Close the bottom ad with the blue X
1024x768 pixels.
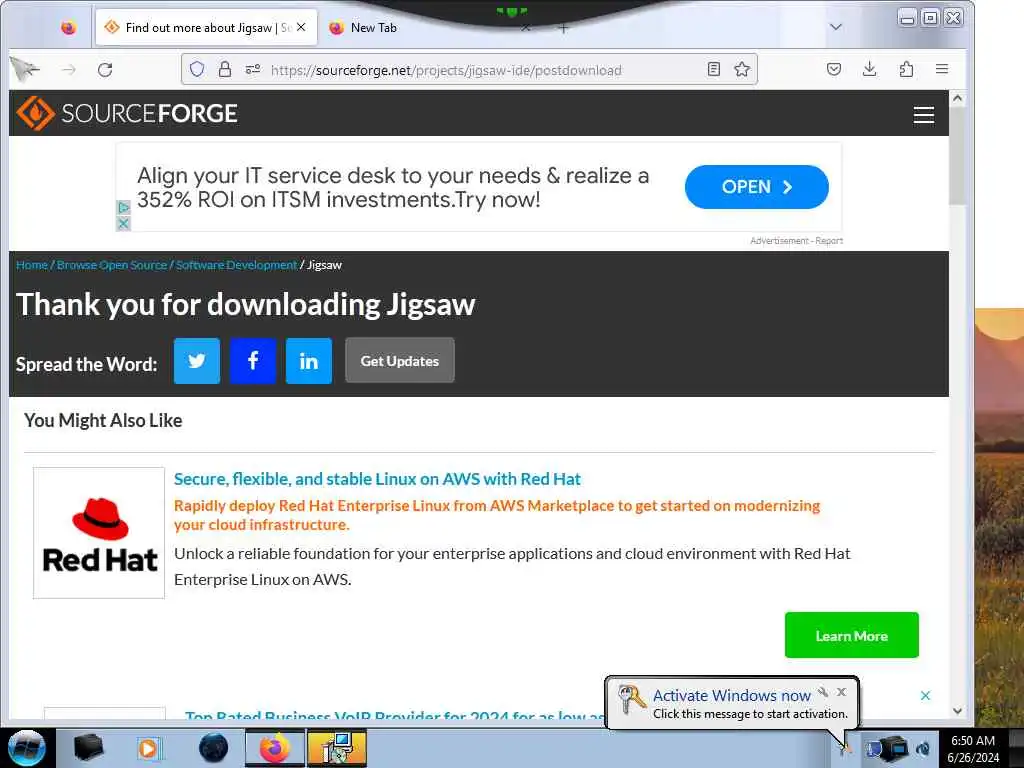click(925, 696)
